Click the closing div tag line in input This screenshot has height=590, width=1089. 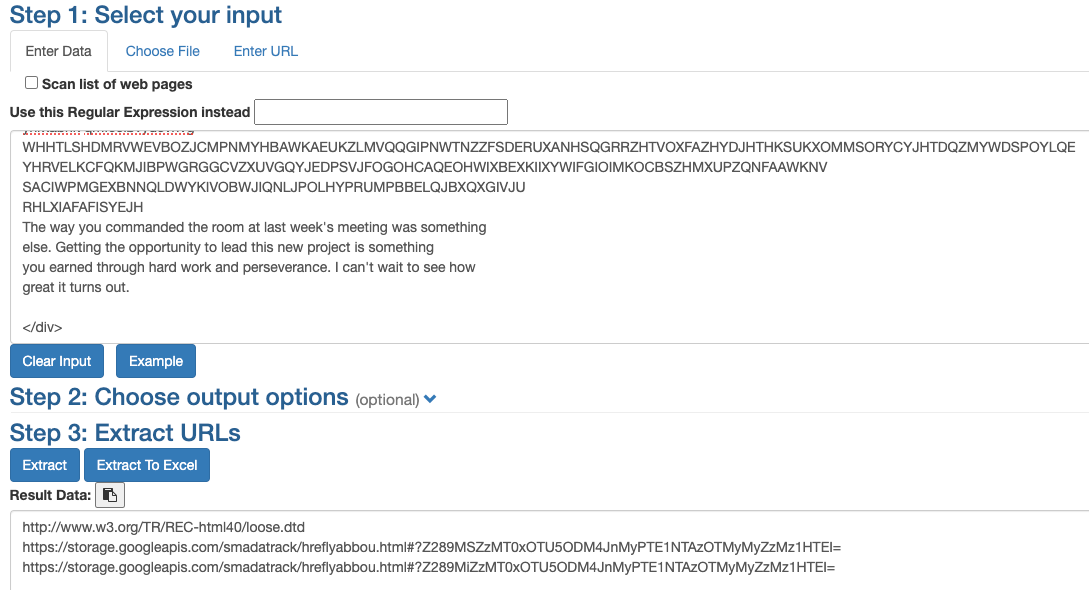pyautogui.click(x=42, y=327)
